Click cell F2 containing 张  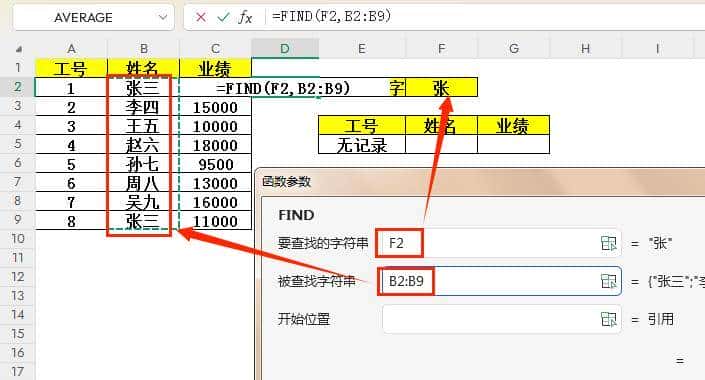[442, 87]
